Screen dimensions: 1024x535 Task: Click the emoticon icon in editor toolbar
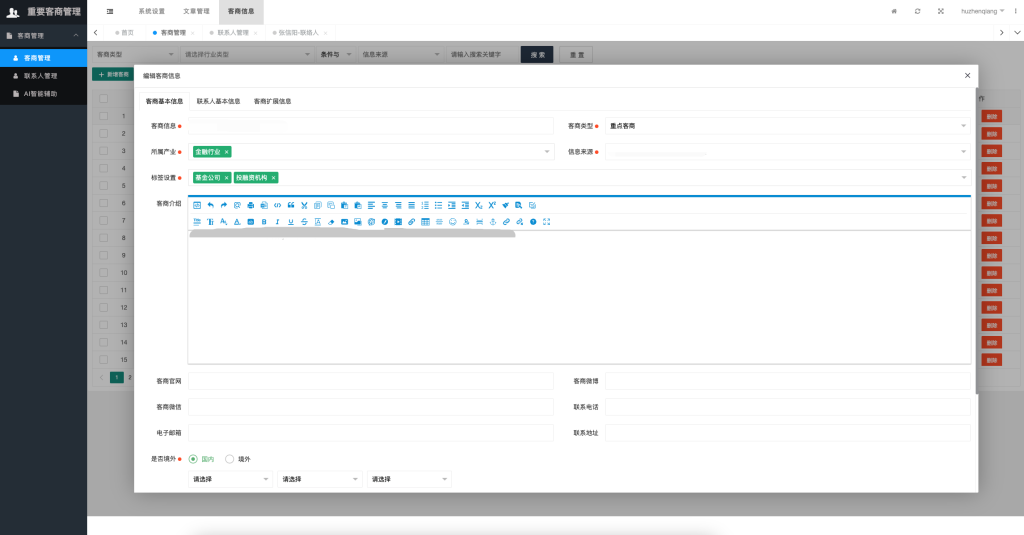pyautogui.click(x=453, y=221)
